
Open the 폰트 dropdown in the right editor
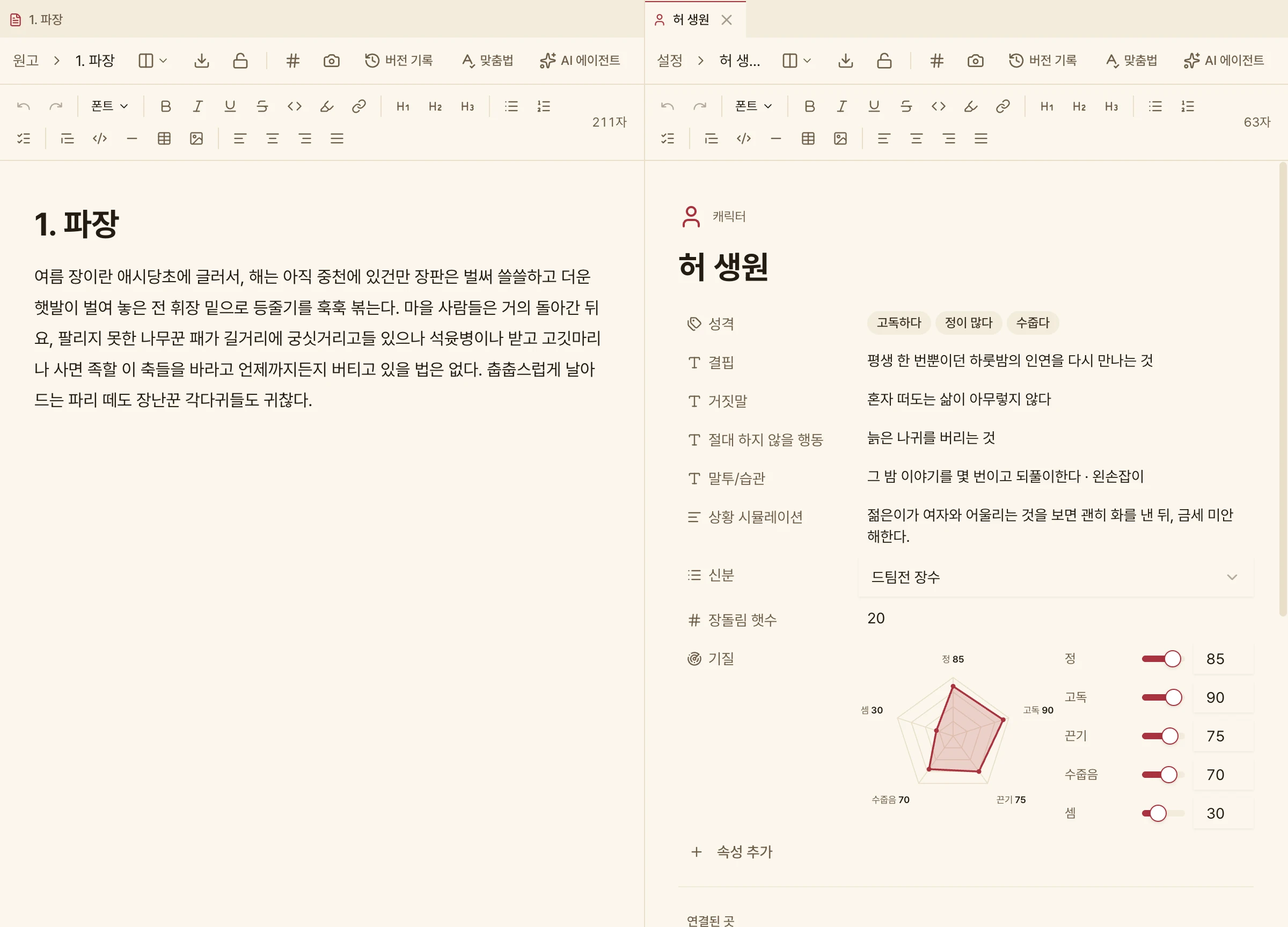click(x=753, y=106)
